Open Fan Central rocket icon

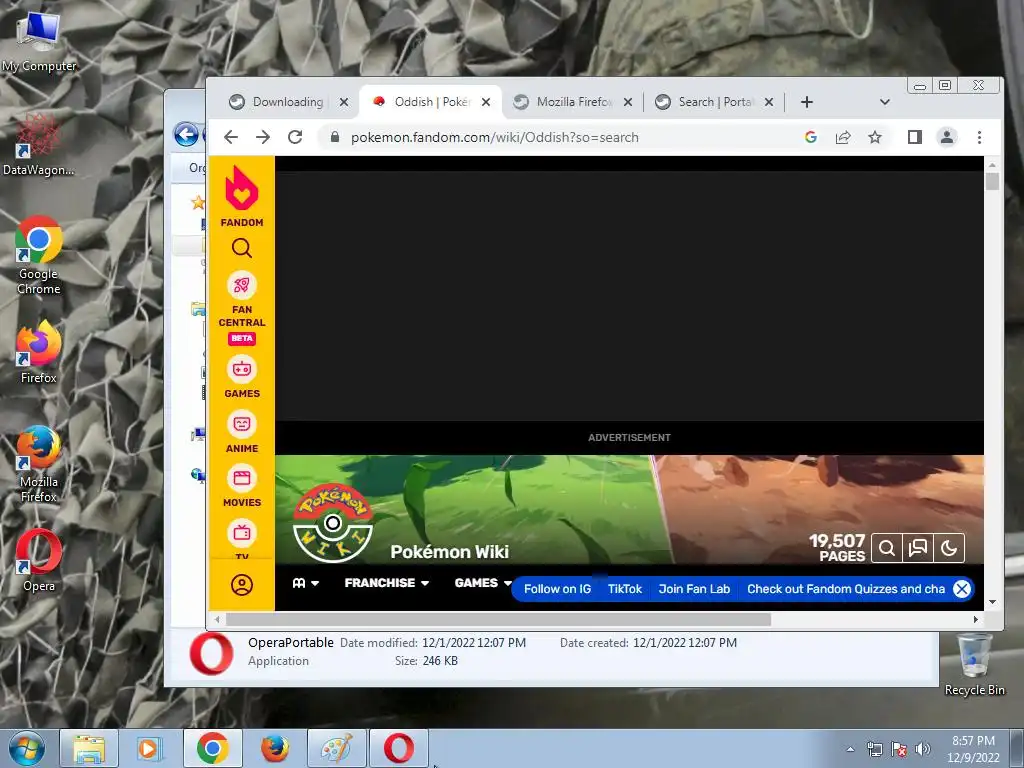tap(242, 285)
